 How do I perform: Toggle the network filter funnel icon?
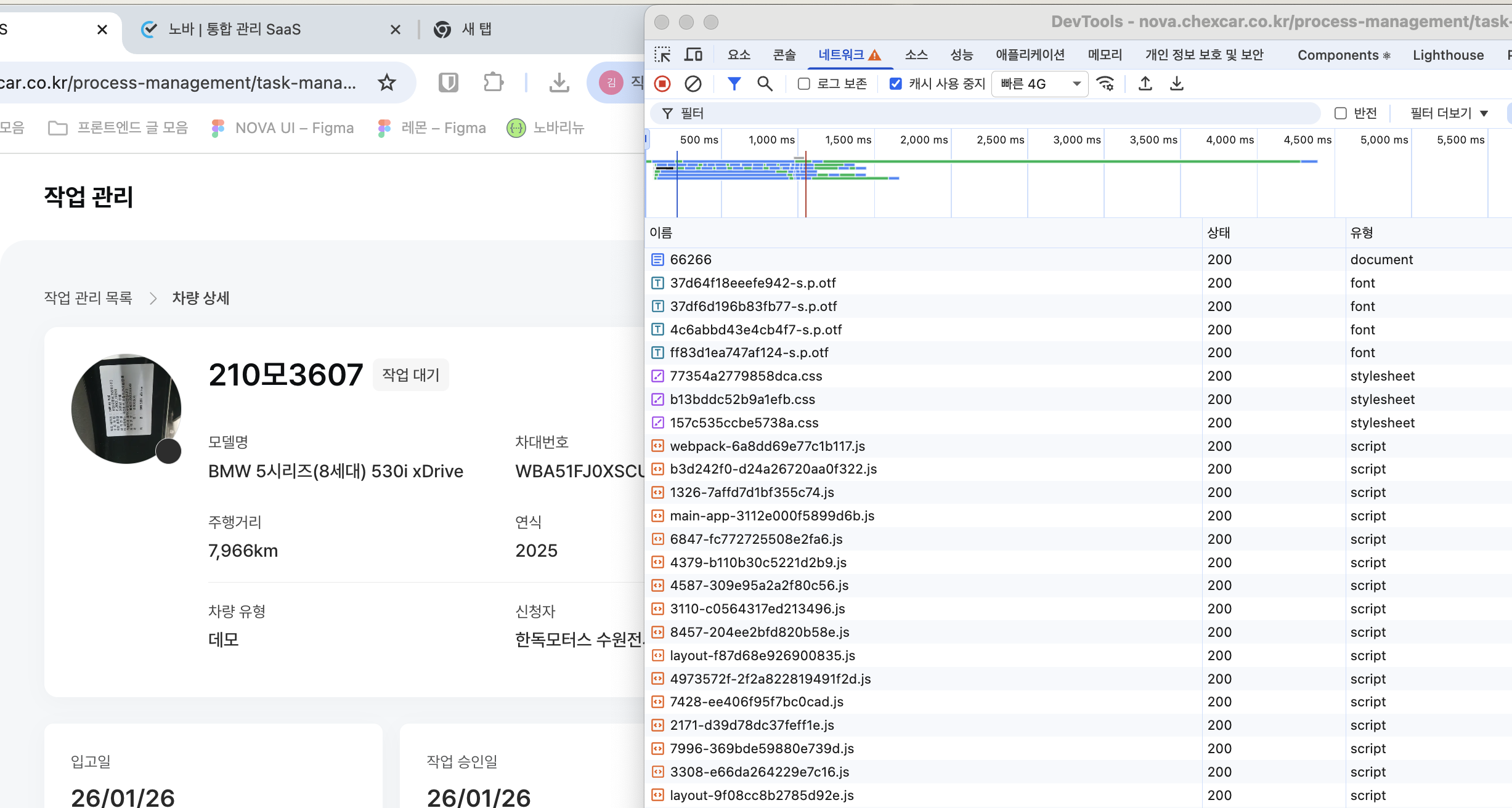click(734, 84)
